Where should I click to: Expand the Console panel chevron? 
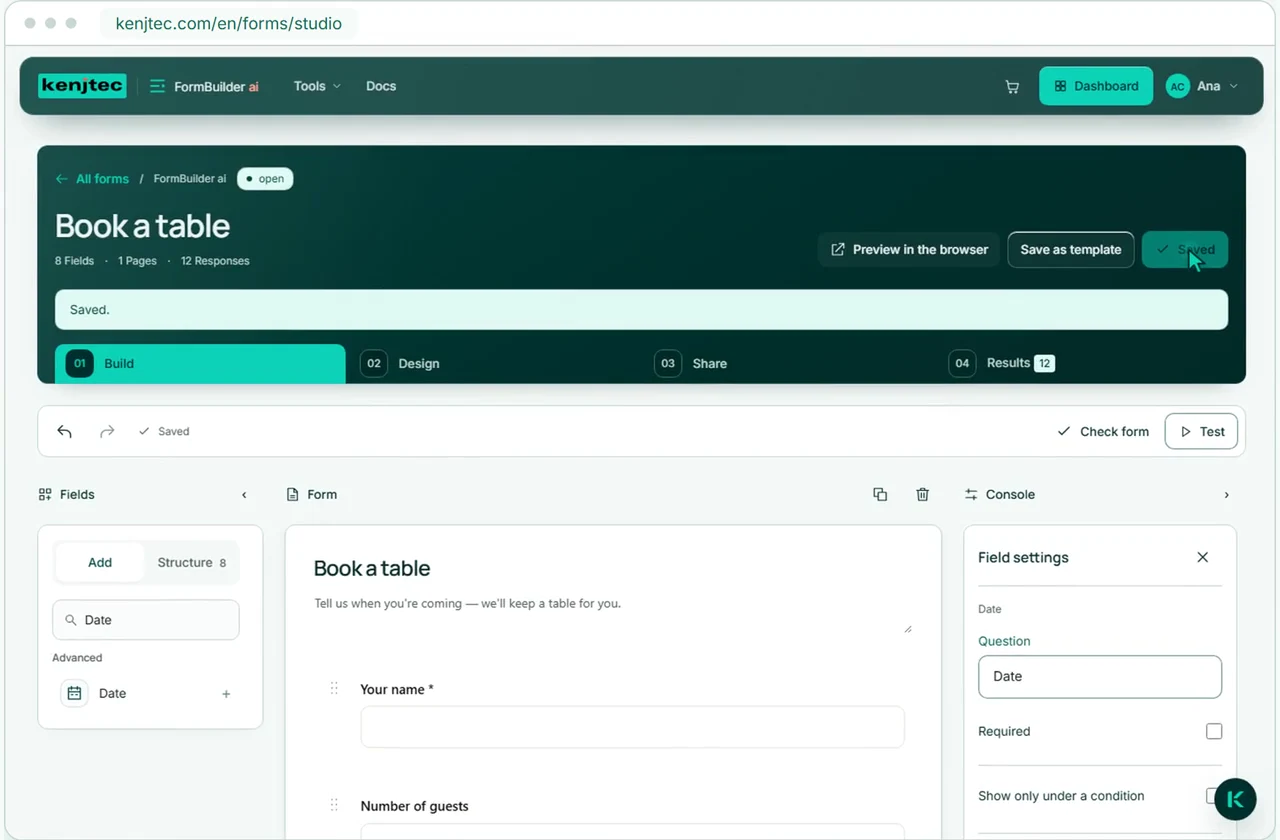point(1227,495)
